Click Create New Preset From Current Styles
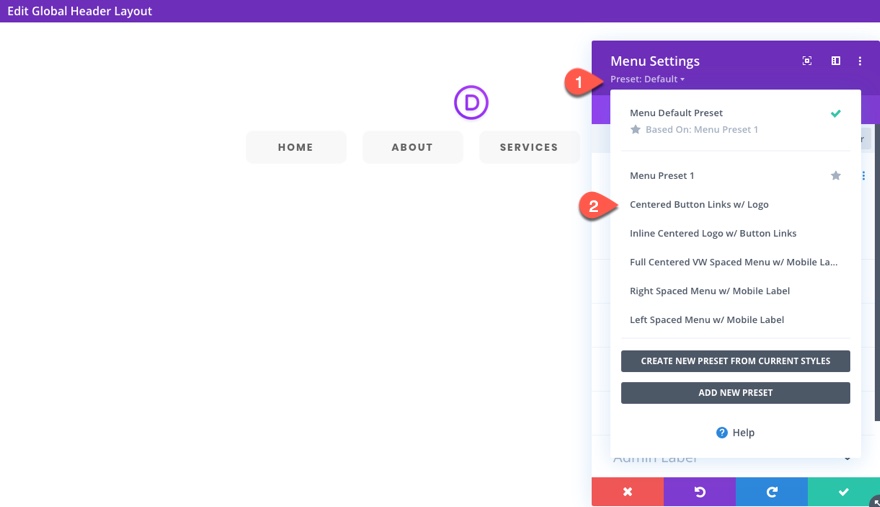Image resolution: width=880 pixels, height=507 pixels. 735,361
